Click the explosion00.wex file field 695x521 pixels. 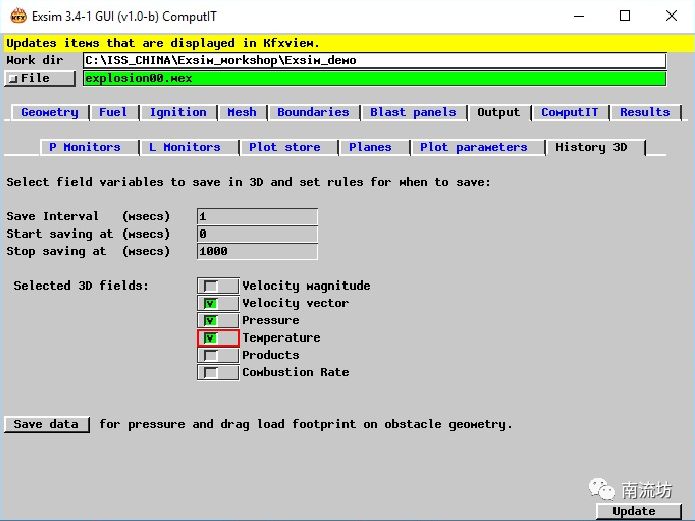click(374, 78)
